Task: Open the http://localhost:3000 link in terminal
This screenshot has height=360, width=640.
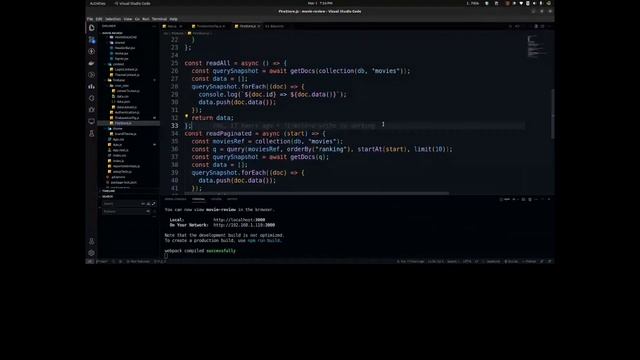Action: pyautogui.click(x=239, y=220)
